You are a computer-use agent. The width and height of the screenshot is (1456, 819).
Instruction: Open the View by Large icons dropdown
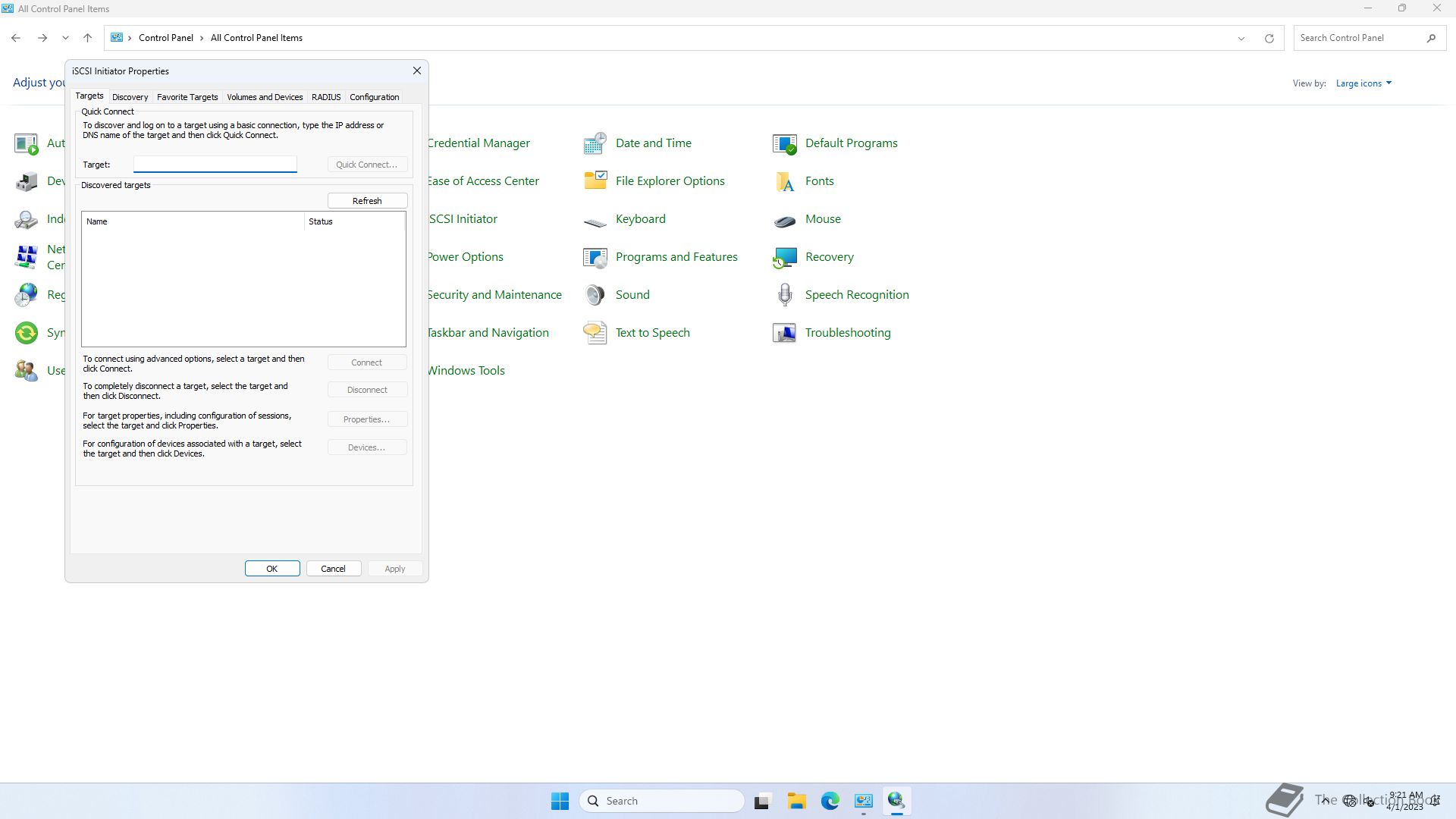(x=1363, y=83)
